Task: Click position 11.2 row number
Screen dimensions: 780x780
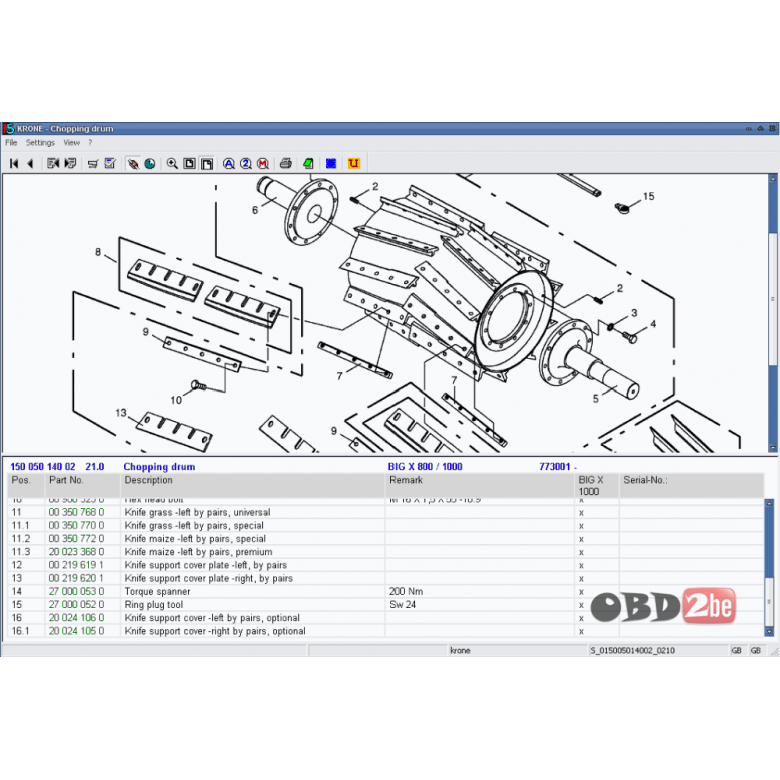Action: point(20,539)
